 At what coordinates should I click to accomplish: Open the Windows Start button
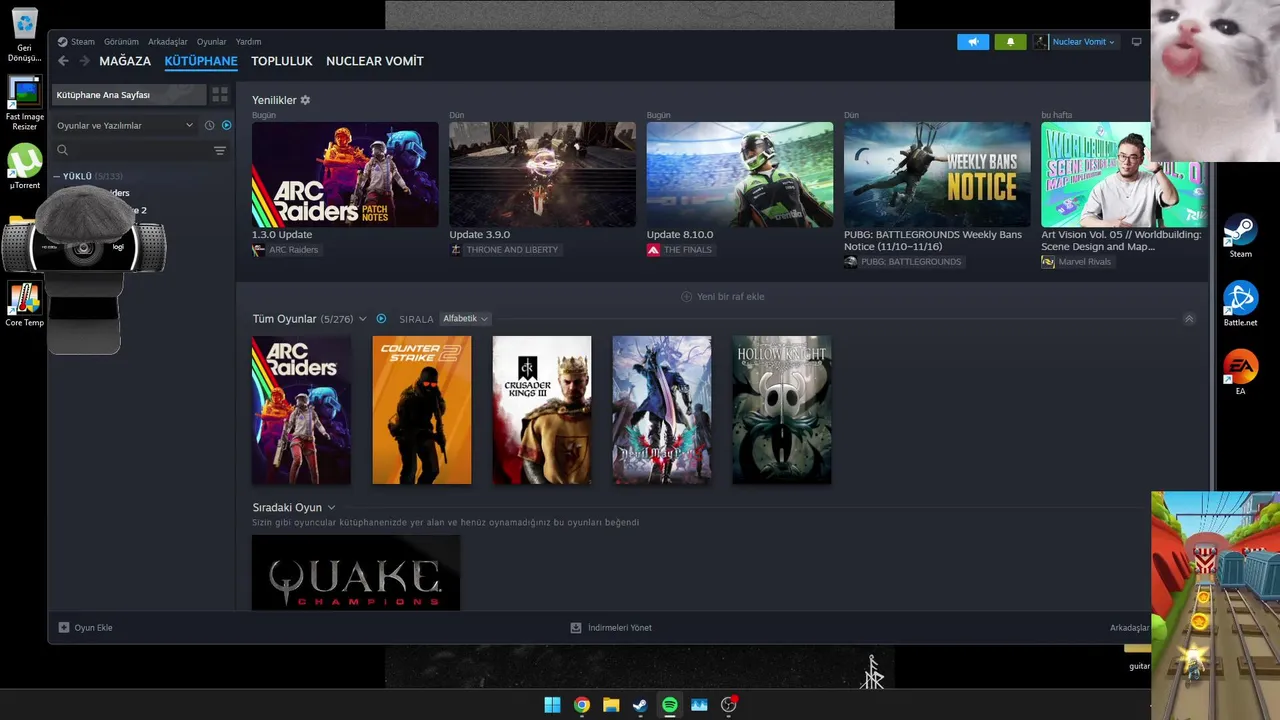click(x=552, y=705)
